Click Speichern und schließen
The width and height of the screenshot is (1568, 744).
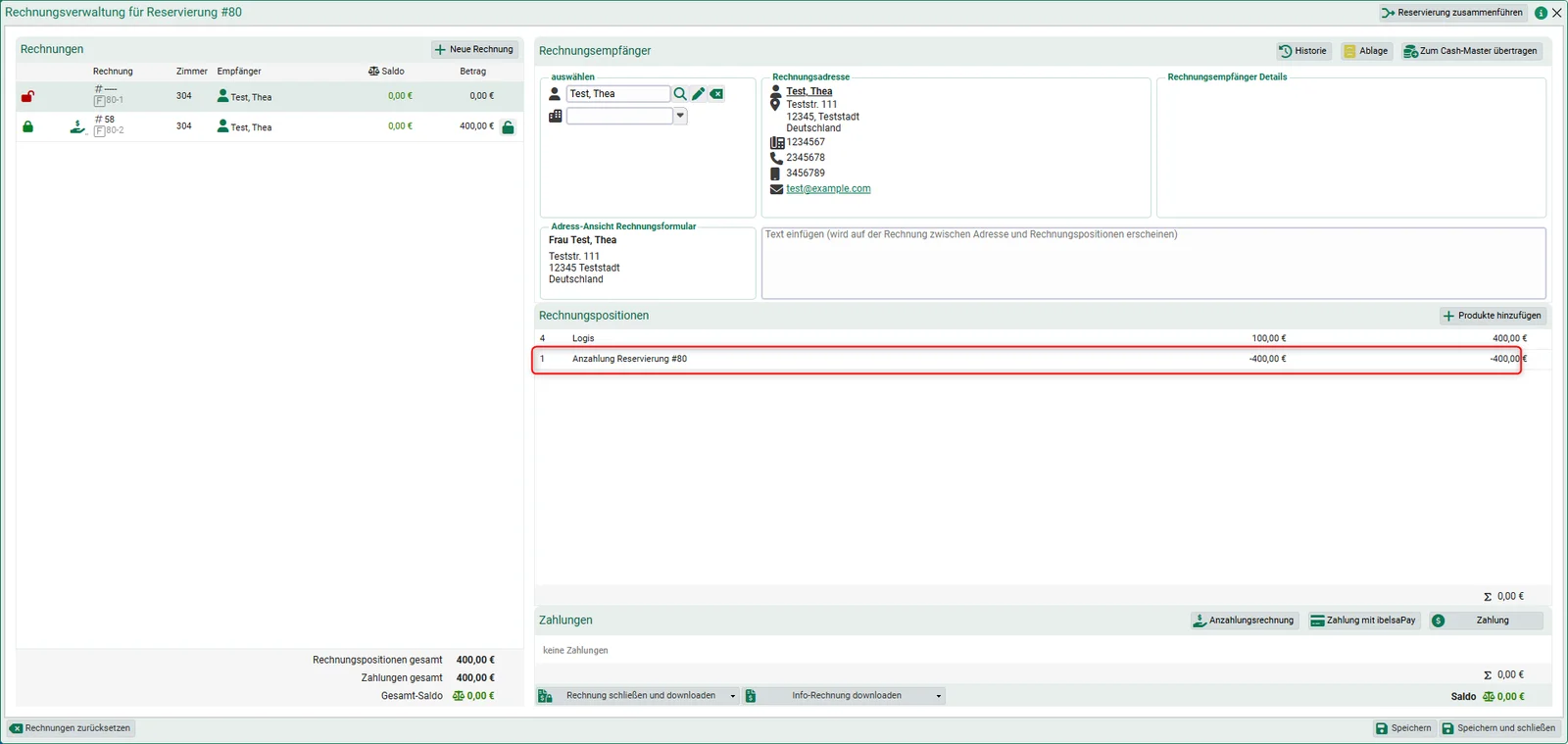1498,728
